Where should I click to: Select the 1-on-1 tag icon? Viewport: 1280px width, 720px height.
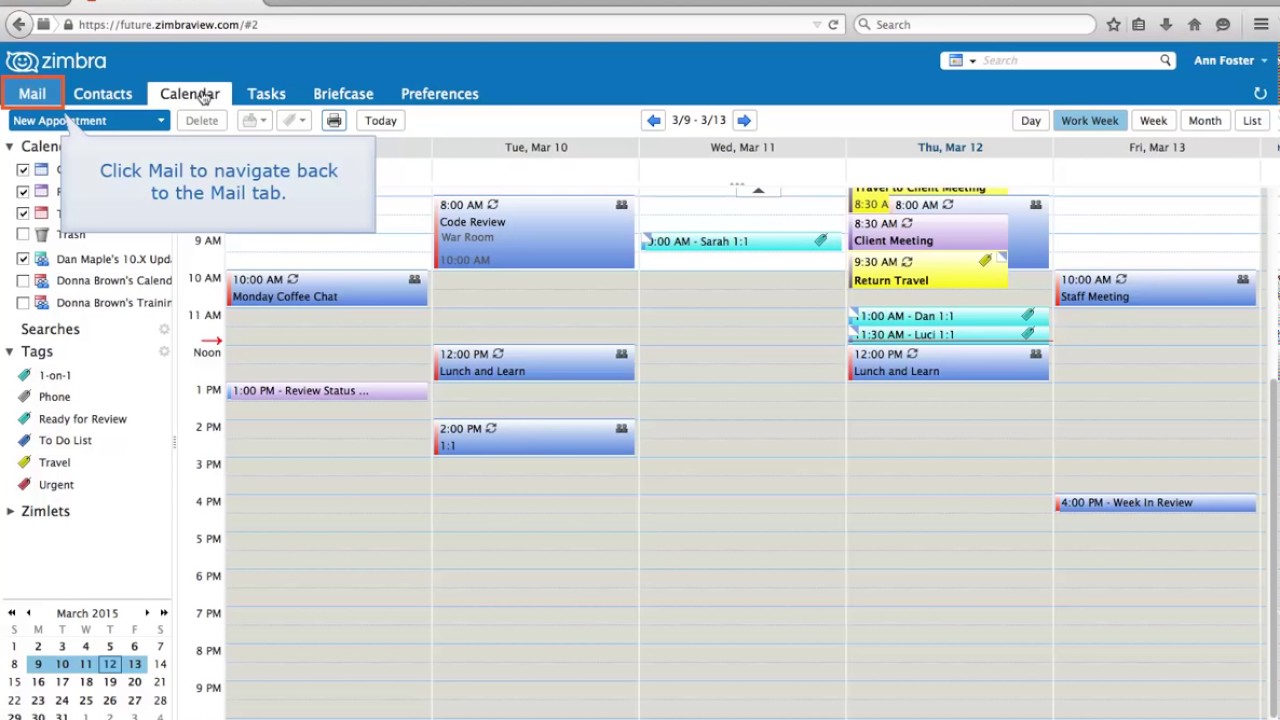(25, 375)
